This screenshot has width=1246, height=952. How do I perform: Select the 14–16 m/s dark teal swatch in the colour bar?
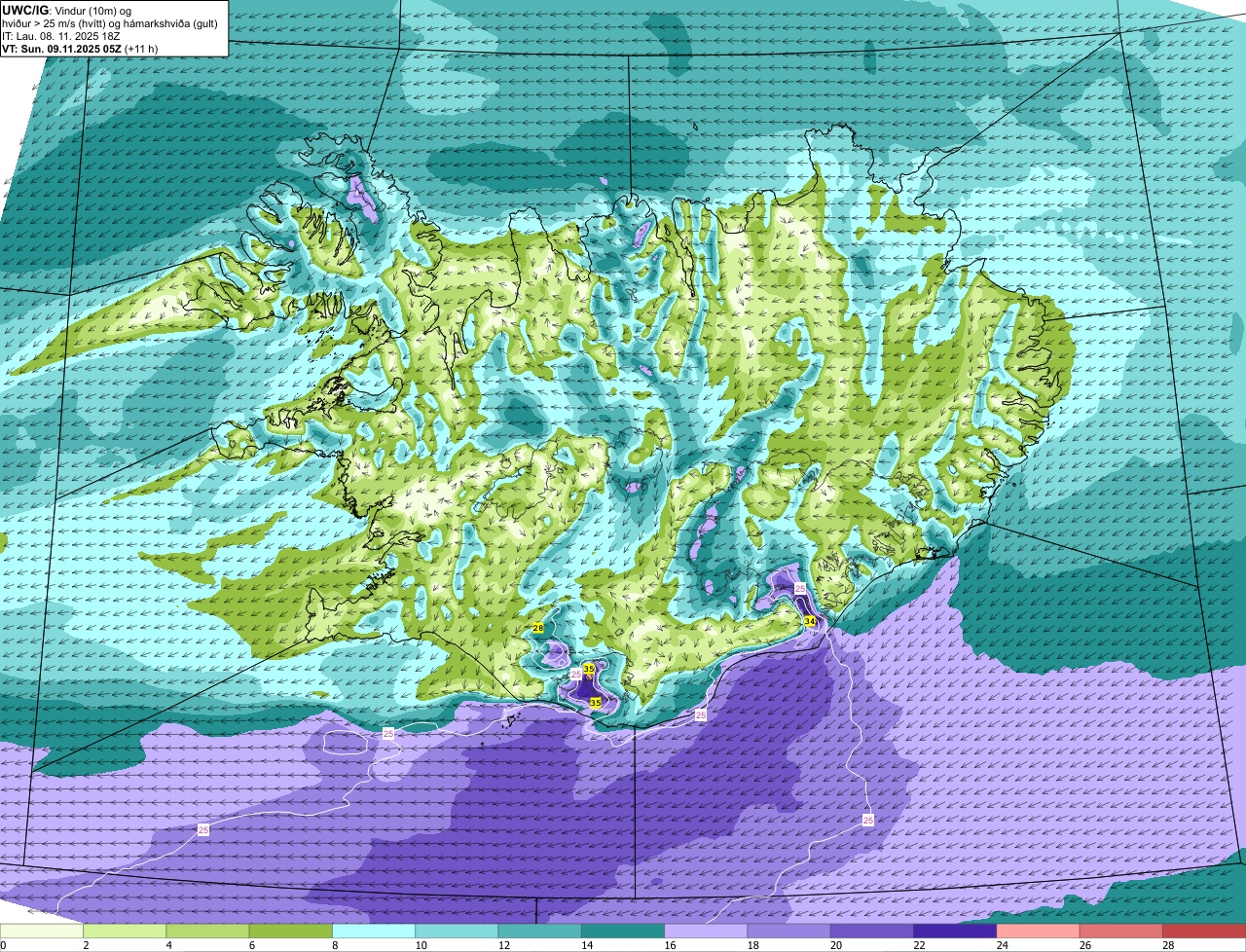(623, 931)
